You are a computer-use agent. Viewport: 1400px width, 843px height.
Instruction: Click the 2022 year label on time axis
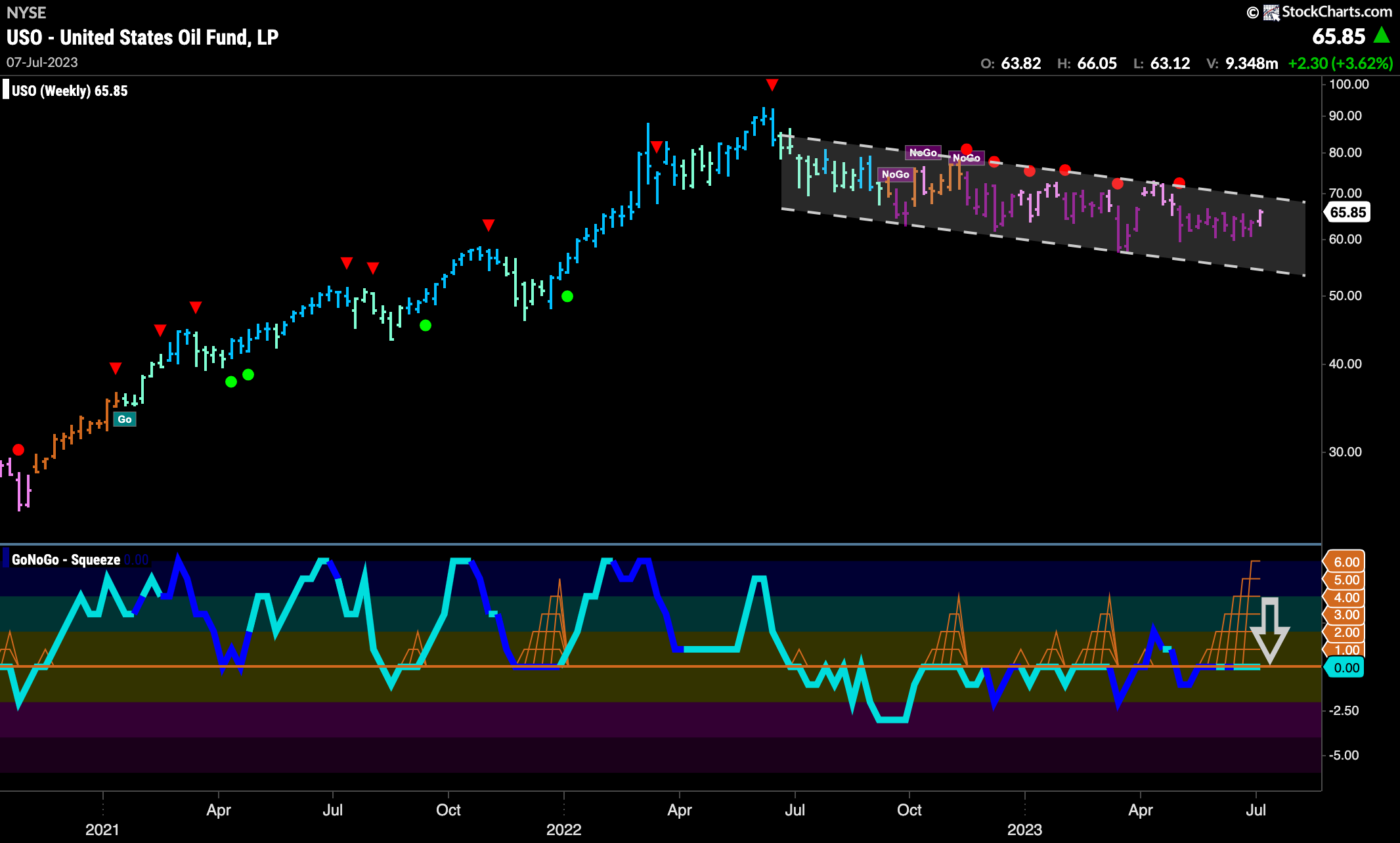click(x=563, y=829)
